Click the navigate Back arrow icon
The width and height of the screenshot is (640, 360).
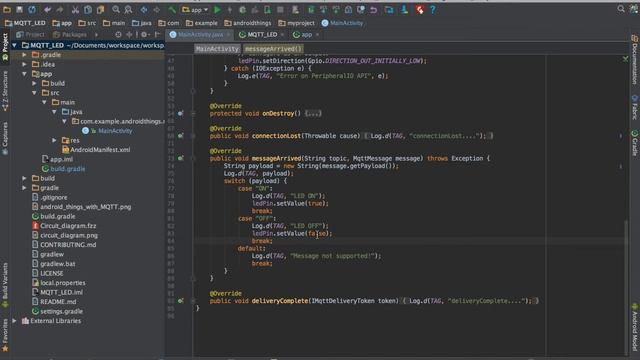point(144,9)
